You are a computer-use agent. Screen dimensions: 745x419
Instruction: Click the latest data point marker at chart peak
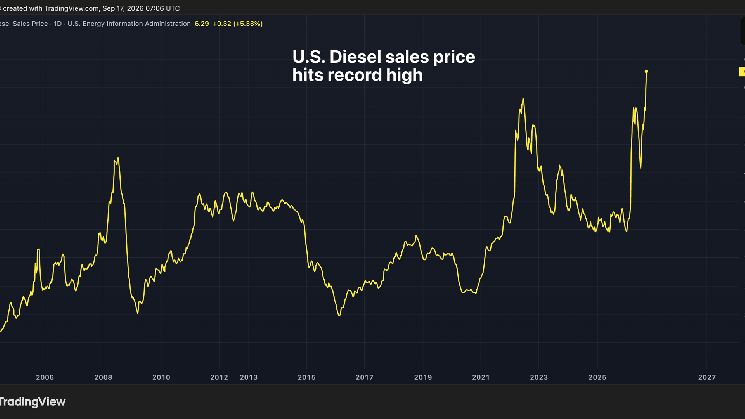pyautogui.click(x=647, y=71)
